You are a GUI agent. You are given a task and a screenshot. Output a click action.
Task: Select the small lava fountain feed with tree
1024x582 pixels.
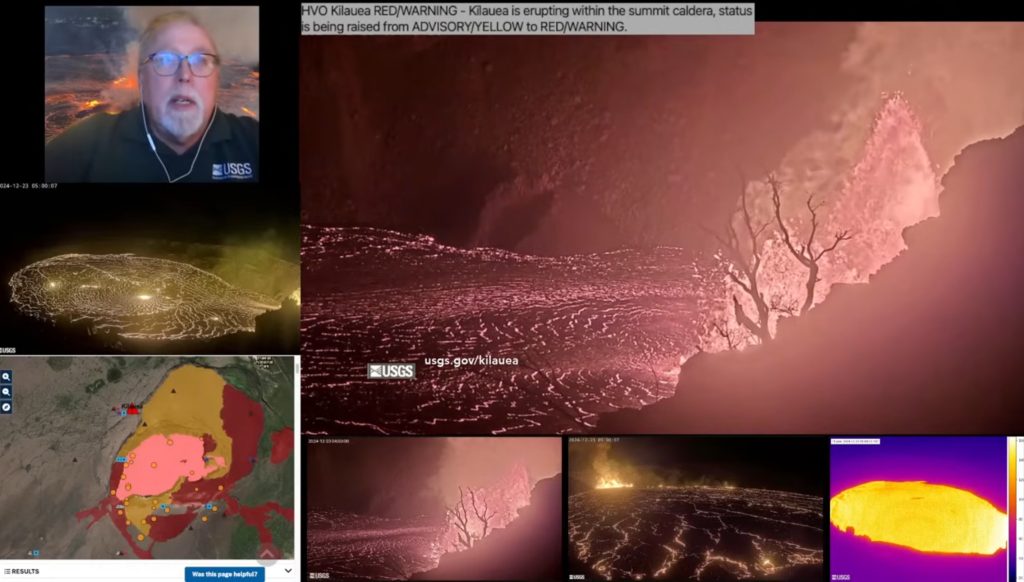pos(434,509)
